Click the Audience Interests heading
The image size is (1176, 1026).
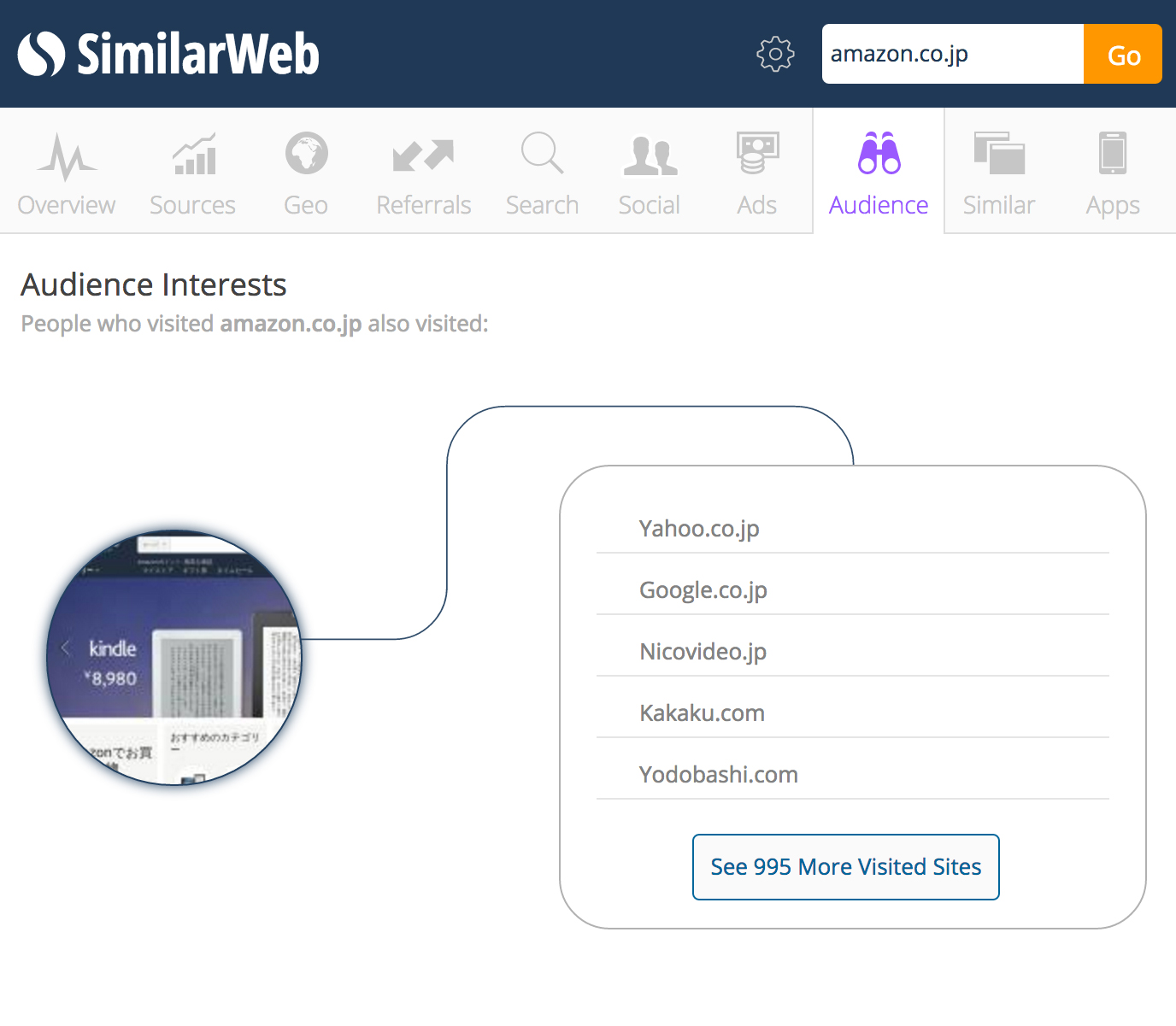pyautogui.click(x=154, y=284)
